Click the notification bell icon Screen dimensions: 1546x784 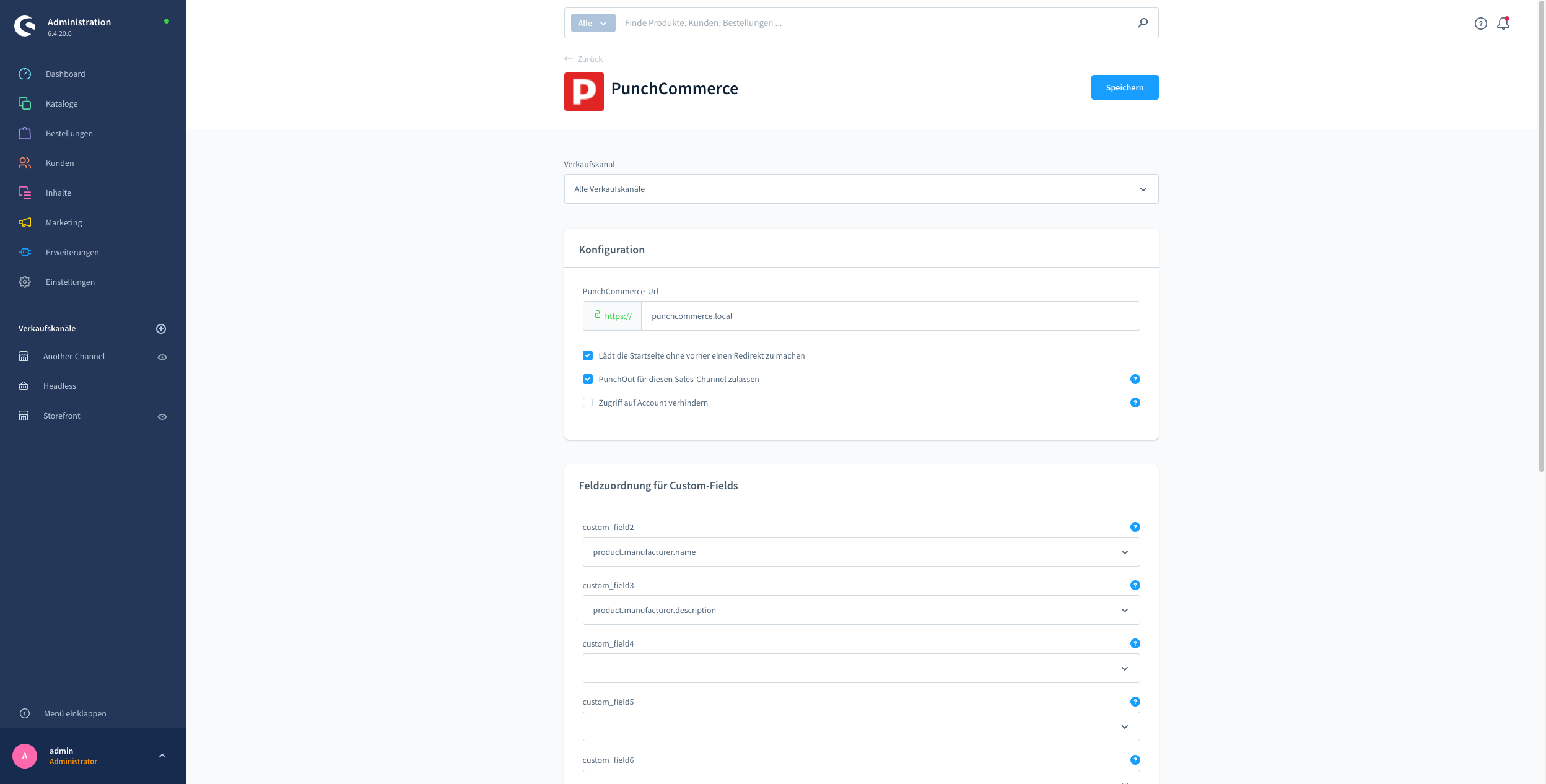coord(1503,23)
